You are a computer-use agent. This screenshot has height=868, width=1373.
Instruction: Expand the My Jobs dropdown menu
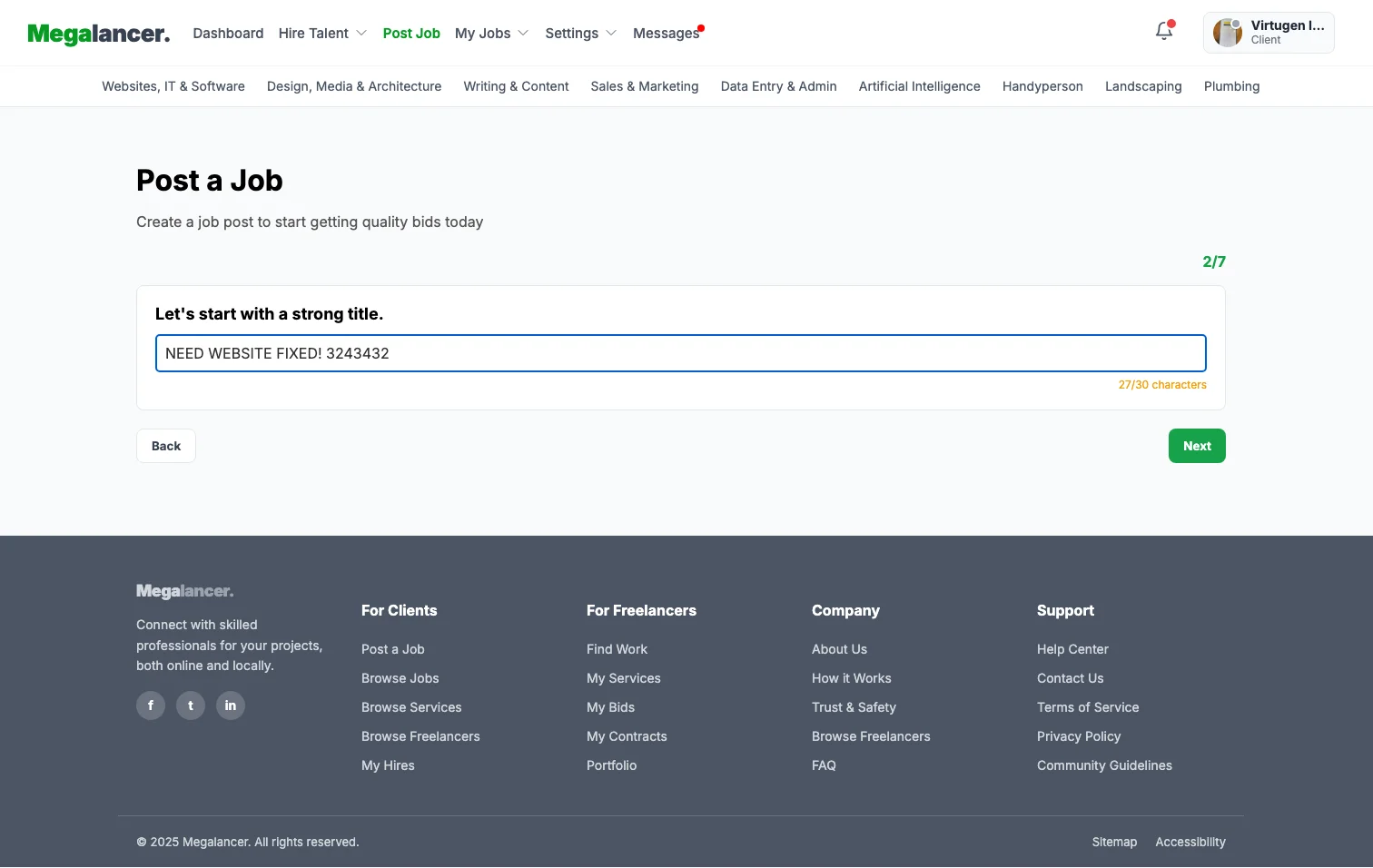tap(491, 34)
